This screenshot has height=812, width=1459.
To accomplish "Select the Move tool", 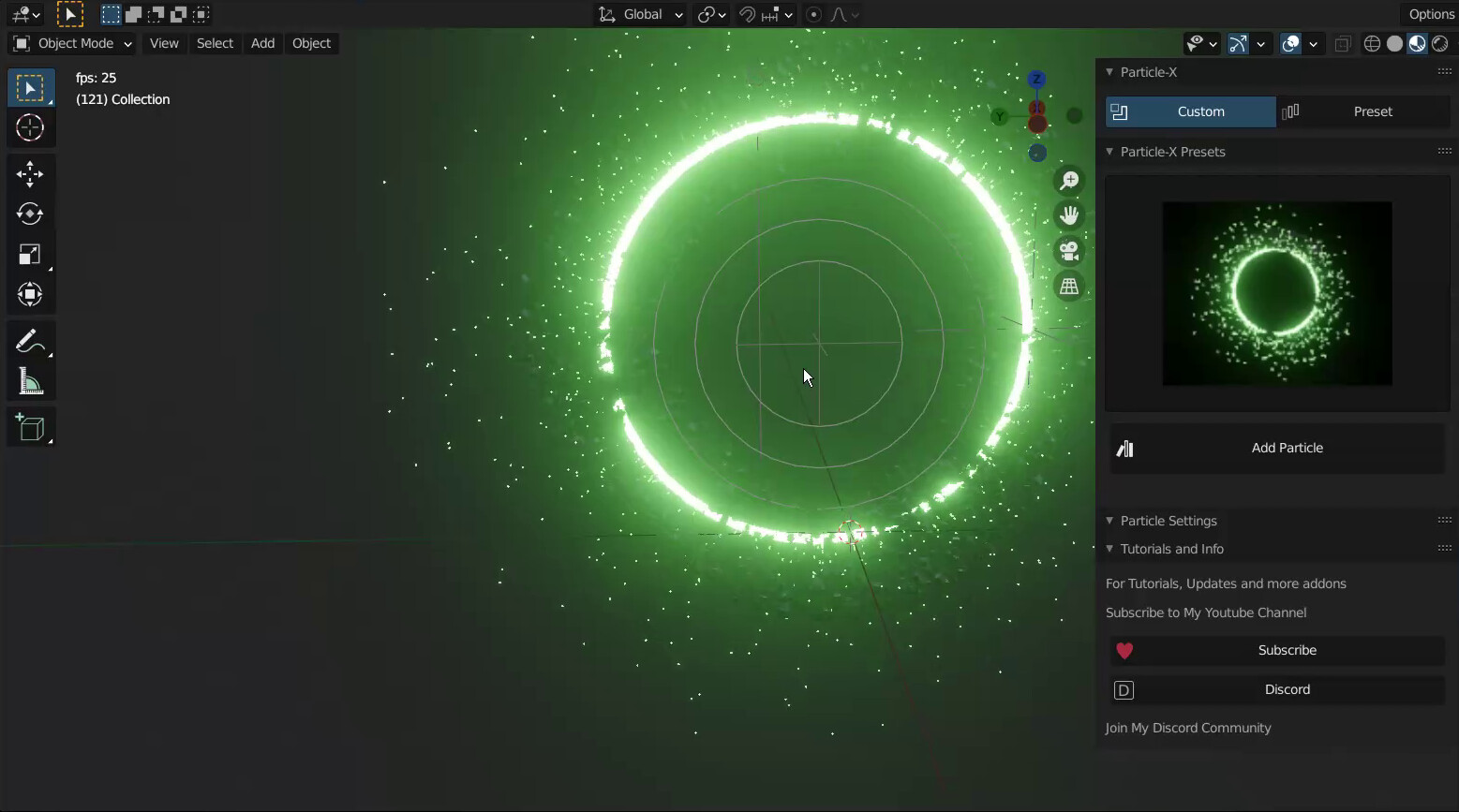I will pyautogui.click(x=31, y=174).
